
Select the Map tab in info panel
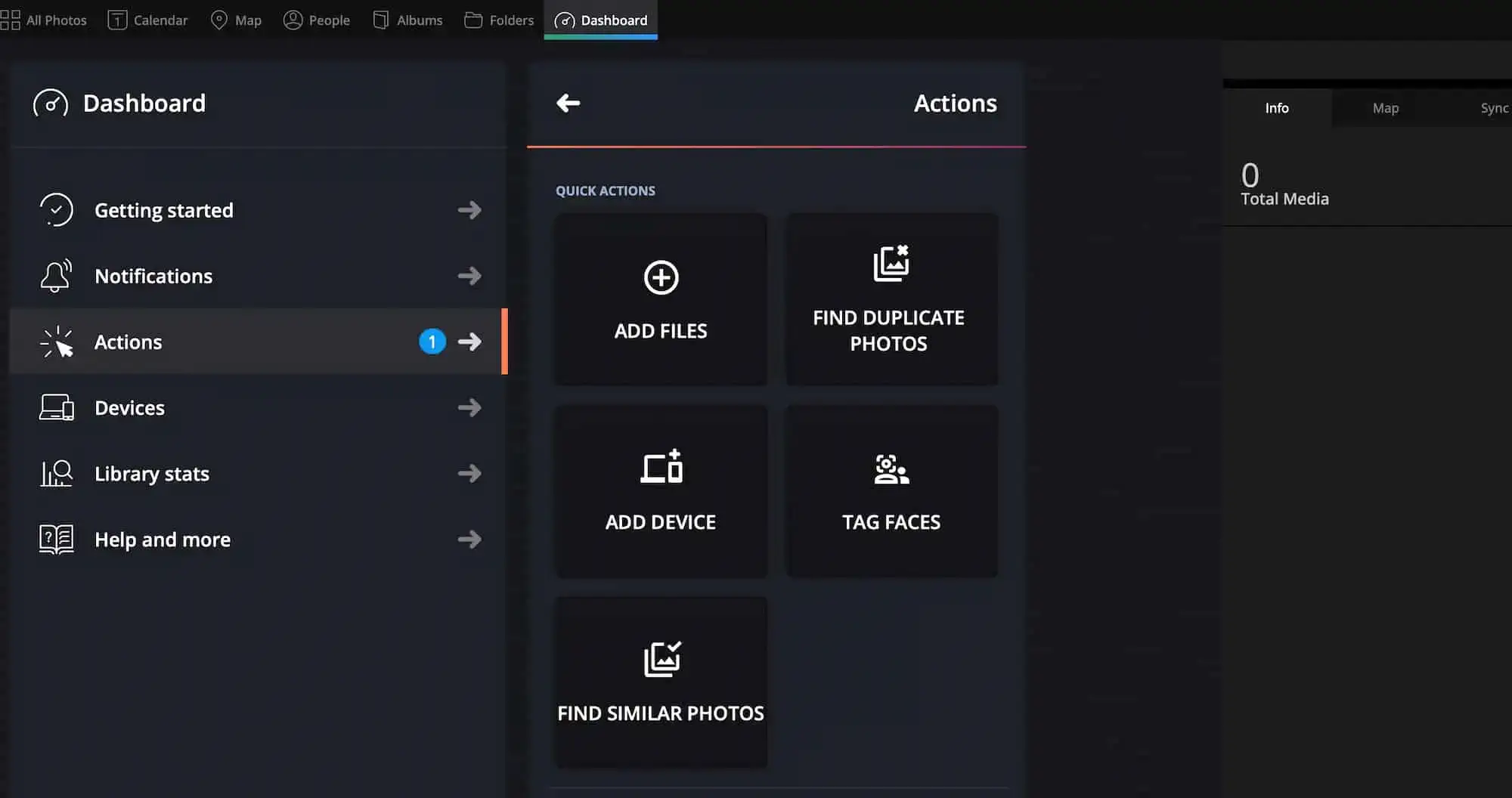click(x=1385, y=108)
